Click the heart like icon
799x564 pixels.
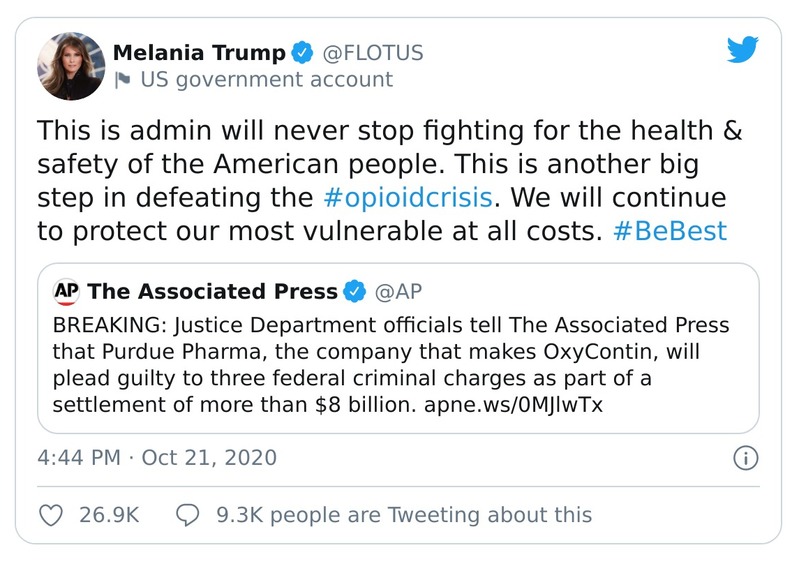point(49,515)
